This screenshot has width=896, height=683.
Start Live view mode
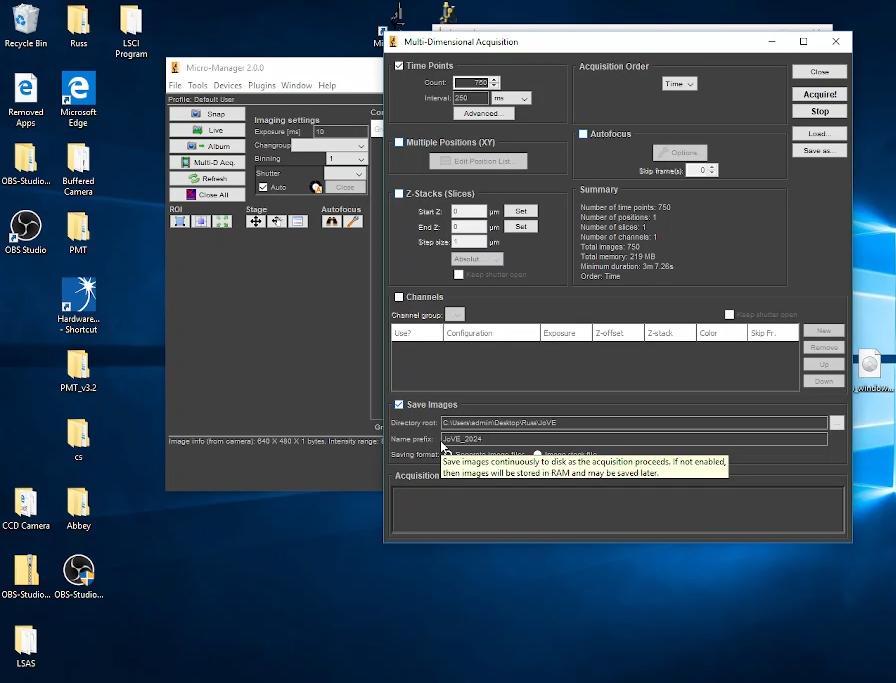coord(207,130)
